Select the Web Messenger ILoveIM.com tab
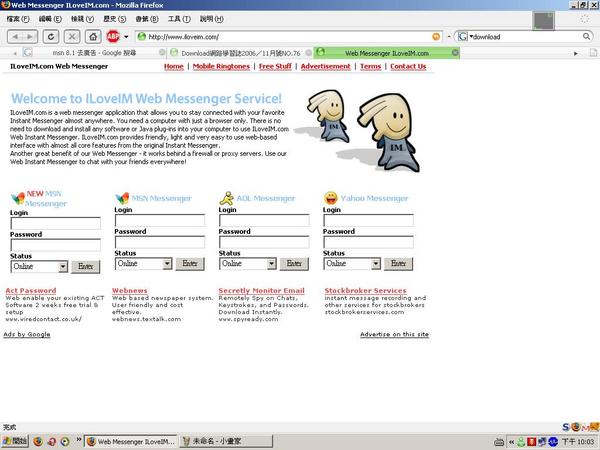 coord(386,53)
